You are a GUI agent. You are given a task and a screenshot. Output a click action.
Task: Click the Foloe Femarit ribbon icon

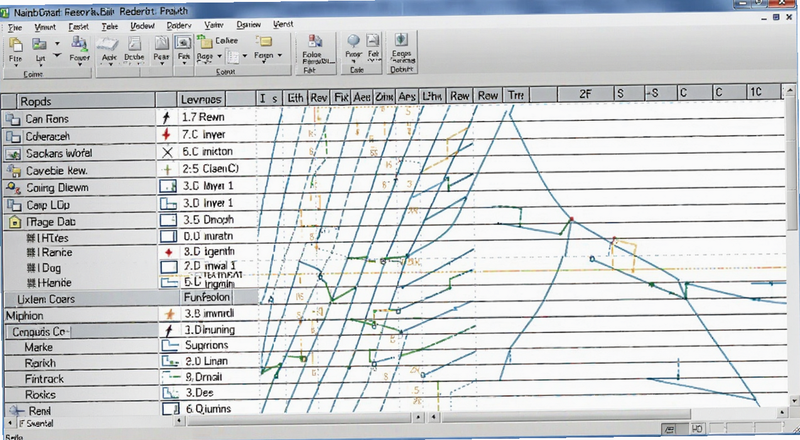click(315, 41)
